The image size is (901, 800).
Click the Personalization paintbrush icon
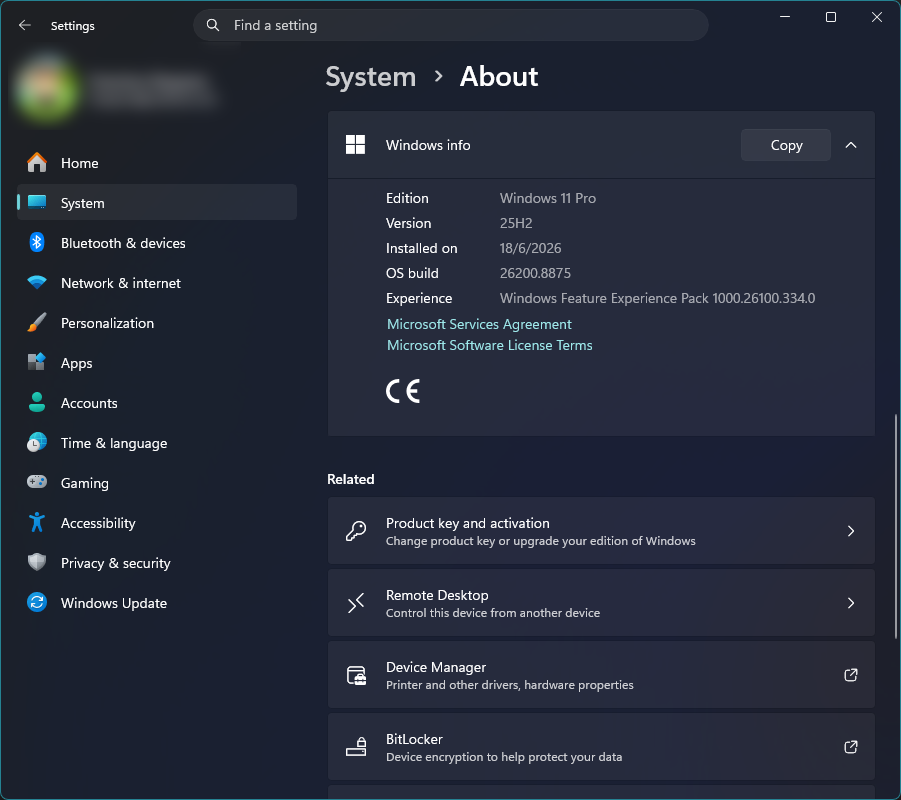click(37, 322)
